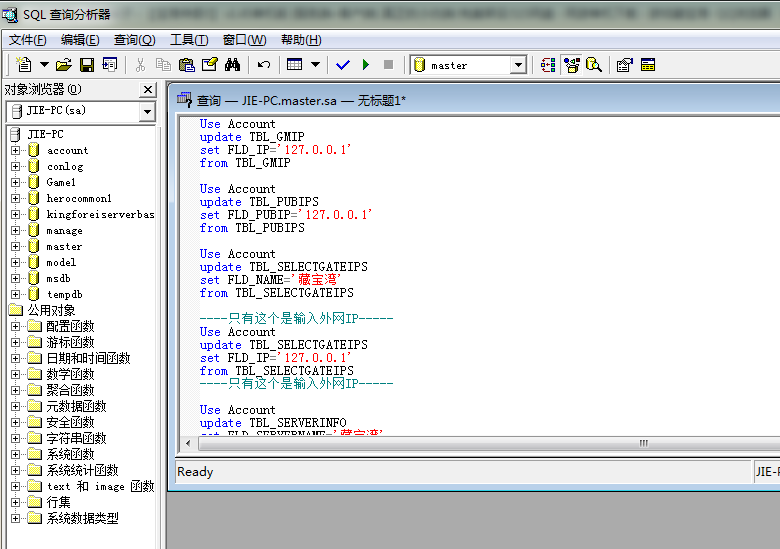The width and height of the screenshot is (780, 549).
Task: Click the Paste clipboard icon
Action: click(187, 65)
